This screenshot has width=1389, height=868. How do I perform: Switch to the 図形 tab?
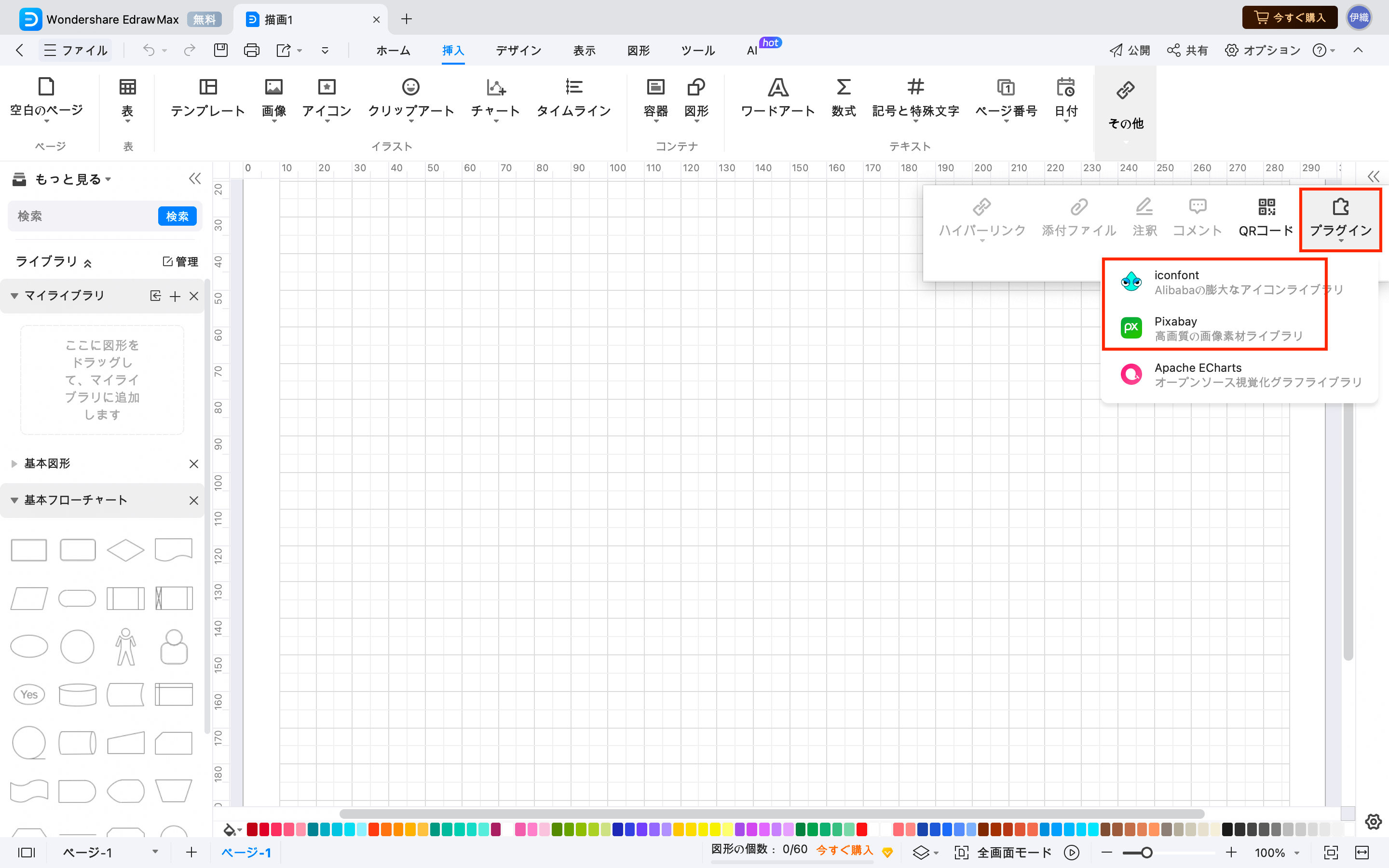tap(638, 51)
